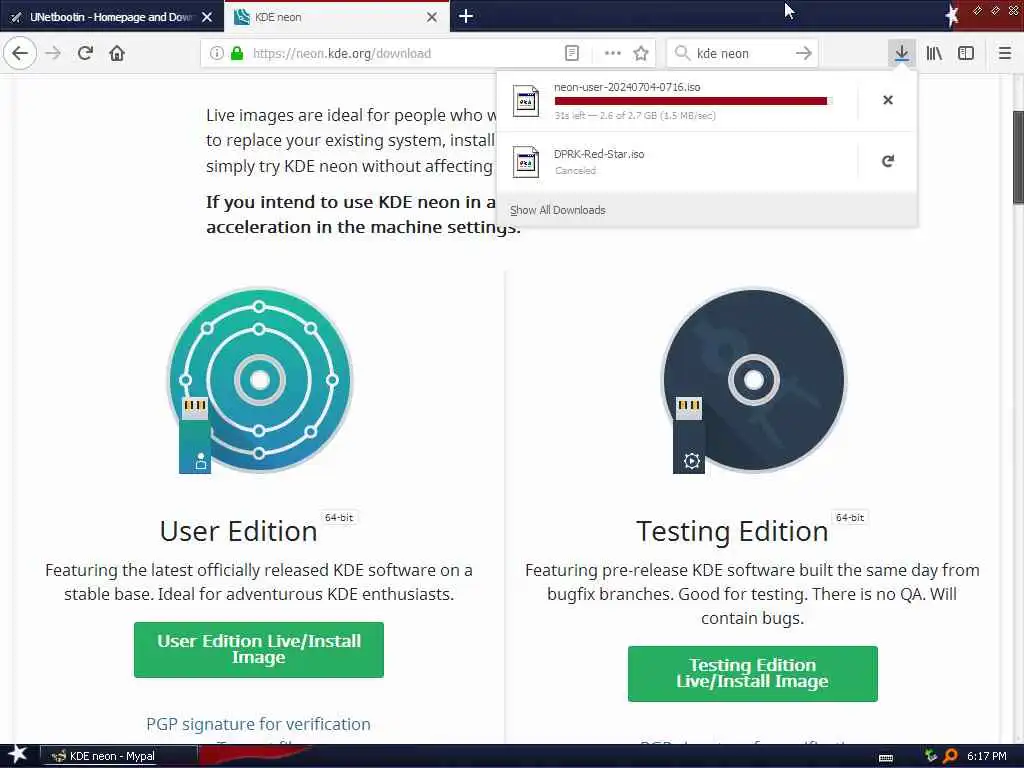Viewport: 1024px width, 768px height.
Task: Download Testing Edition Live/Install Image
Action: 752,673
